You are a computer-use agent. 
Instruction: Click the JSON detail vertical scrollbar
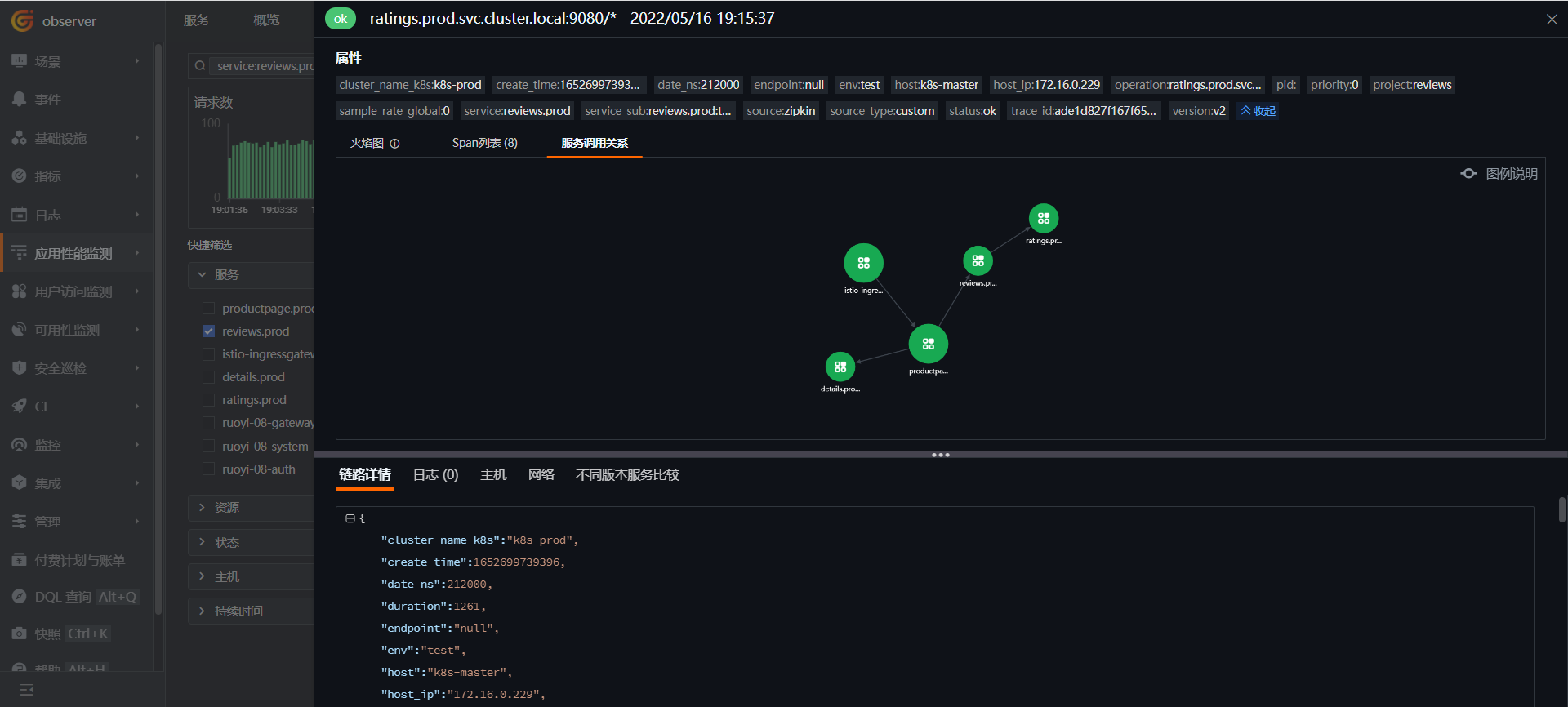pyautogui.click(x=1561, y=510)
